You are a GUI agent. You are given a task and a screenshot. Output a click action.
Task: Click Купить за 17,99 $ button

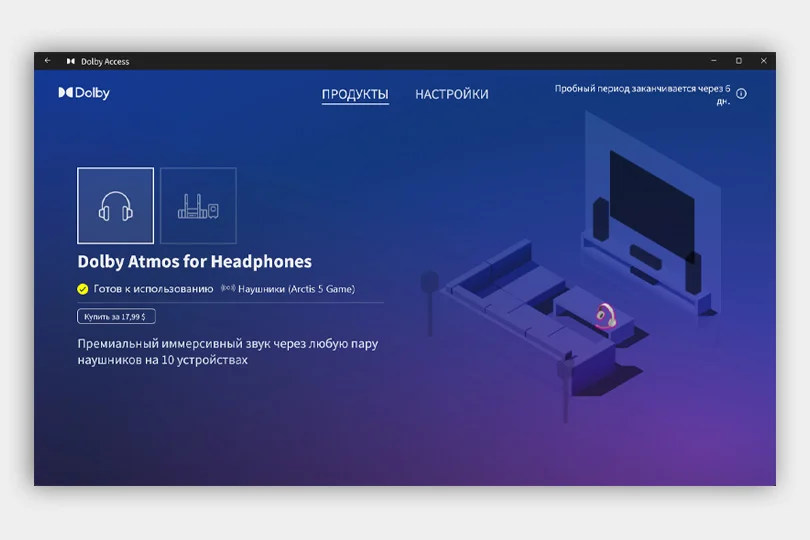click(116, 316)
